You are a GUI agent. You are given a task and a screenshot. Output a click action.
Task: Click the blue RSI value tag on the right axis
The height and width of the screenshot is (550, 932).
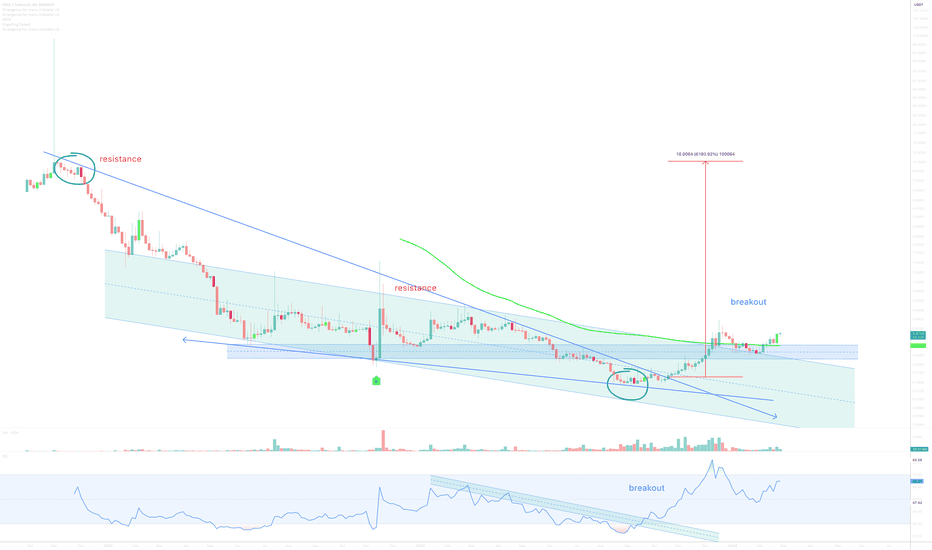pyautogui.click(x=918, y=481)
